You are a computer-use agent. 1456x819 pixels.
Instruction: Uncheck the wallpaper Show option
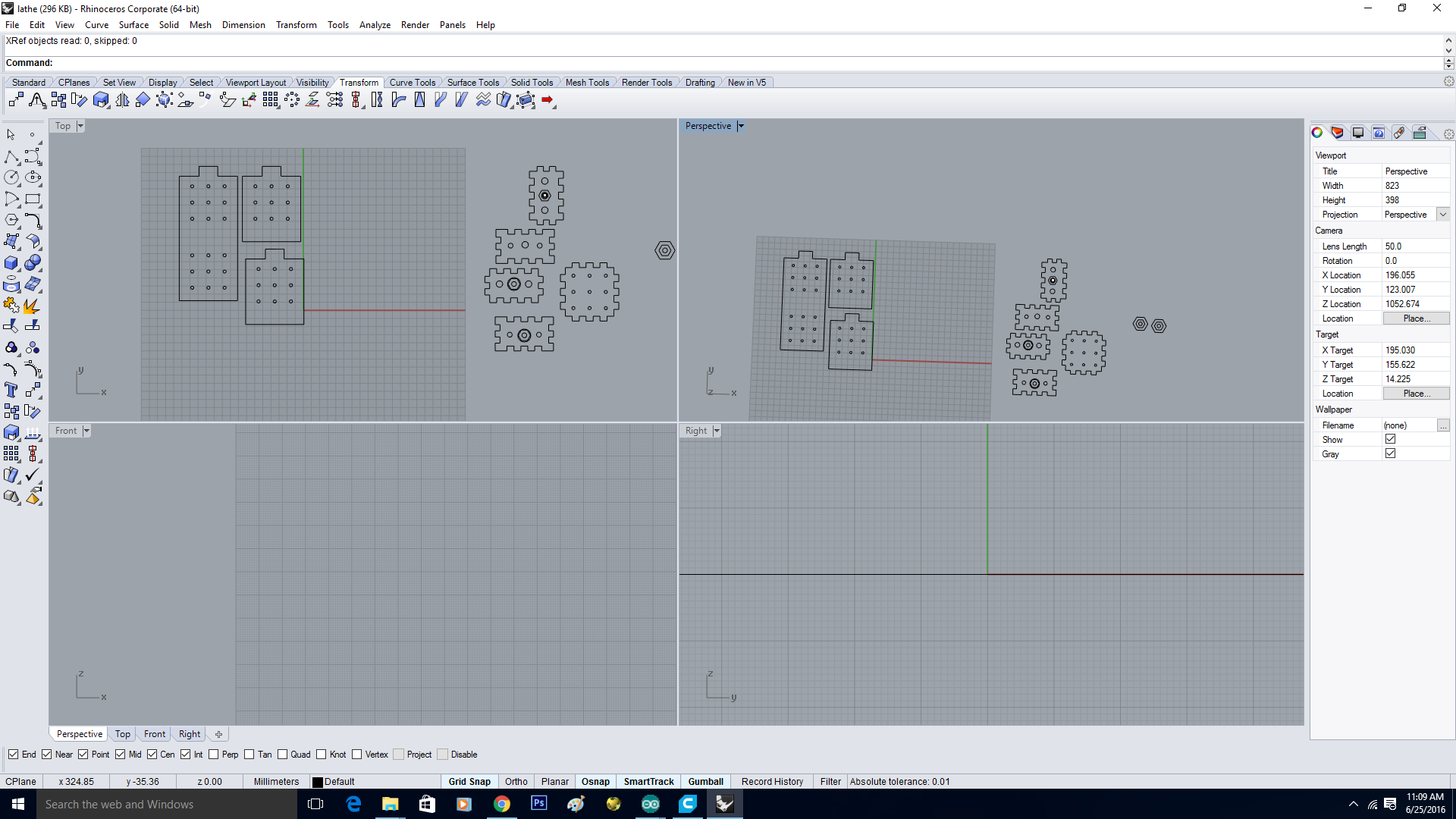[1391, 439]
